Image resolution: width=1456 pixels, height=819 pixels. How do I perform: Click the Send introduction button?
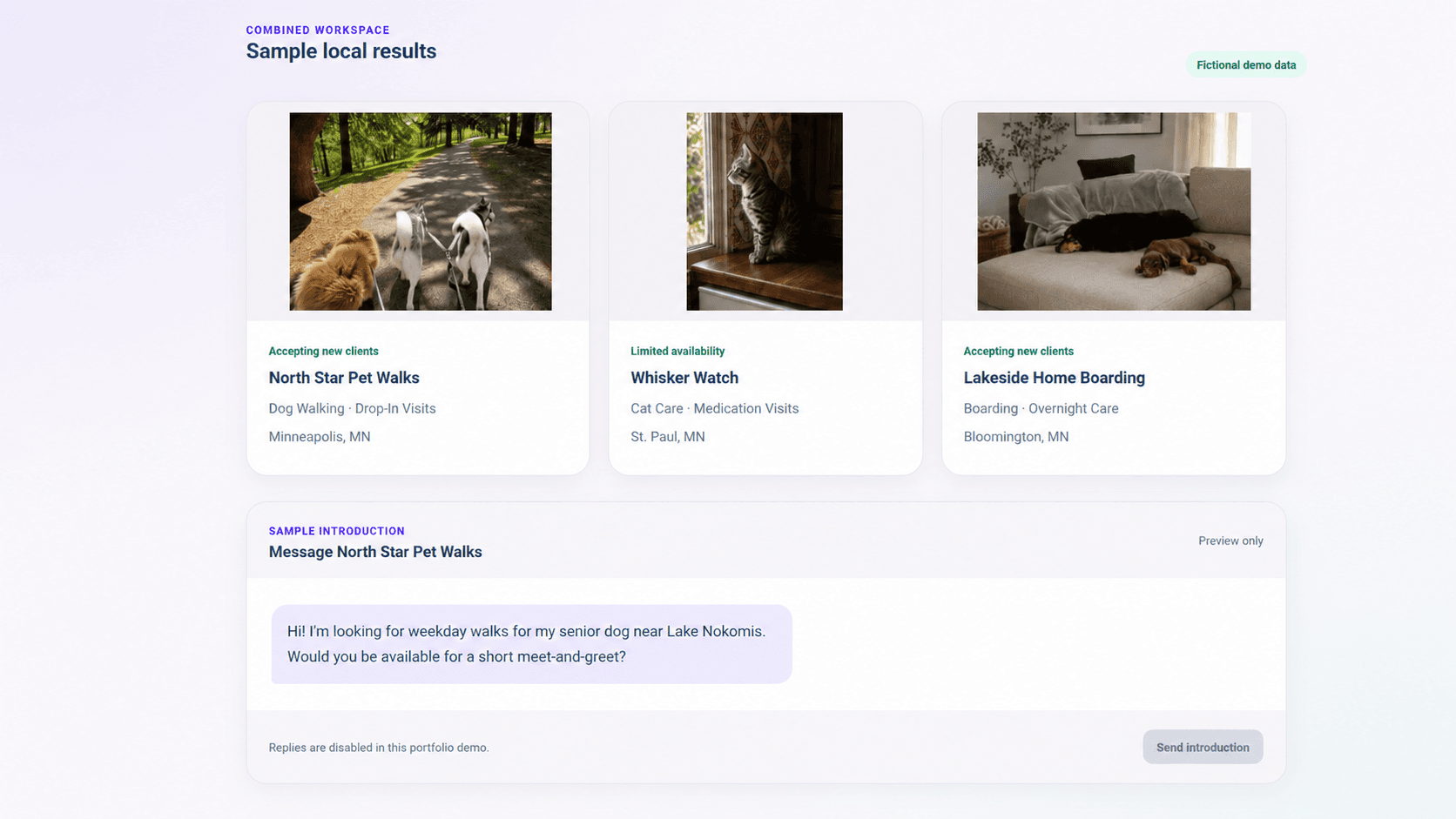[x=1203, y=747]
